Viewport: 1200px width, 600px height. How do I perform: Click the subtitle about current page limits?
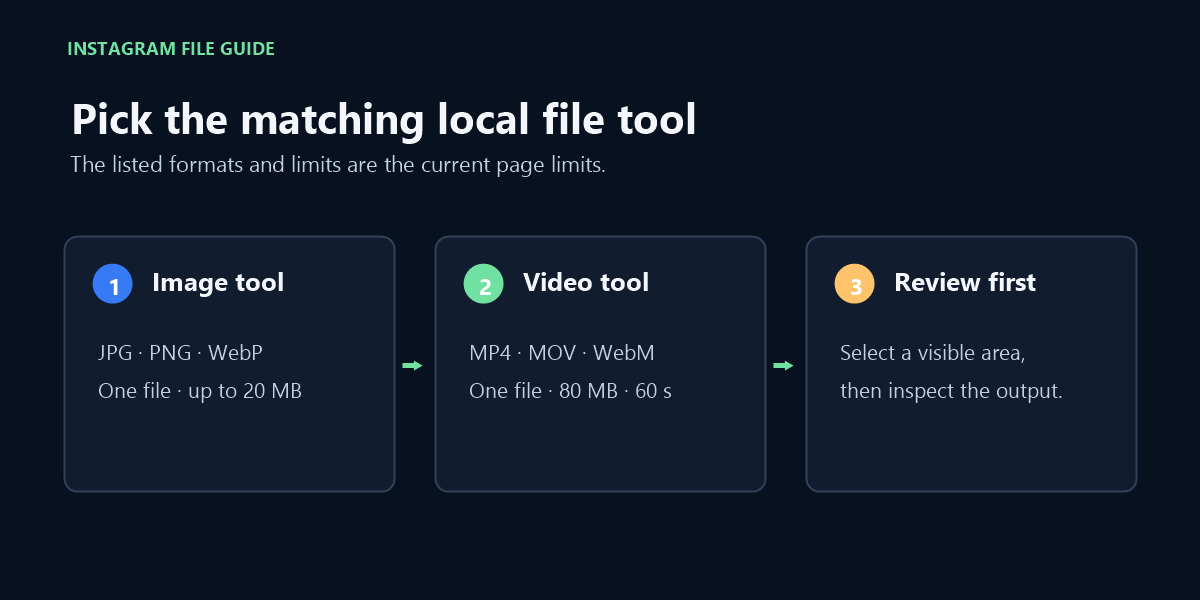(x=338, y=165)
